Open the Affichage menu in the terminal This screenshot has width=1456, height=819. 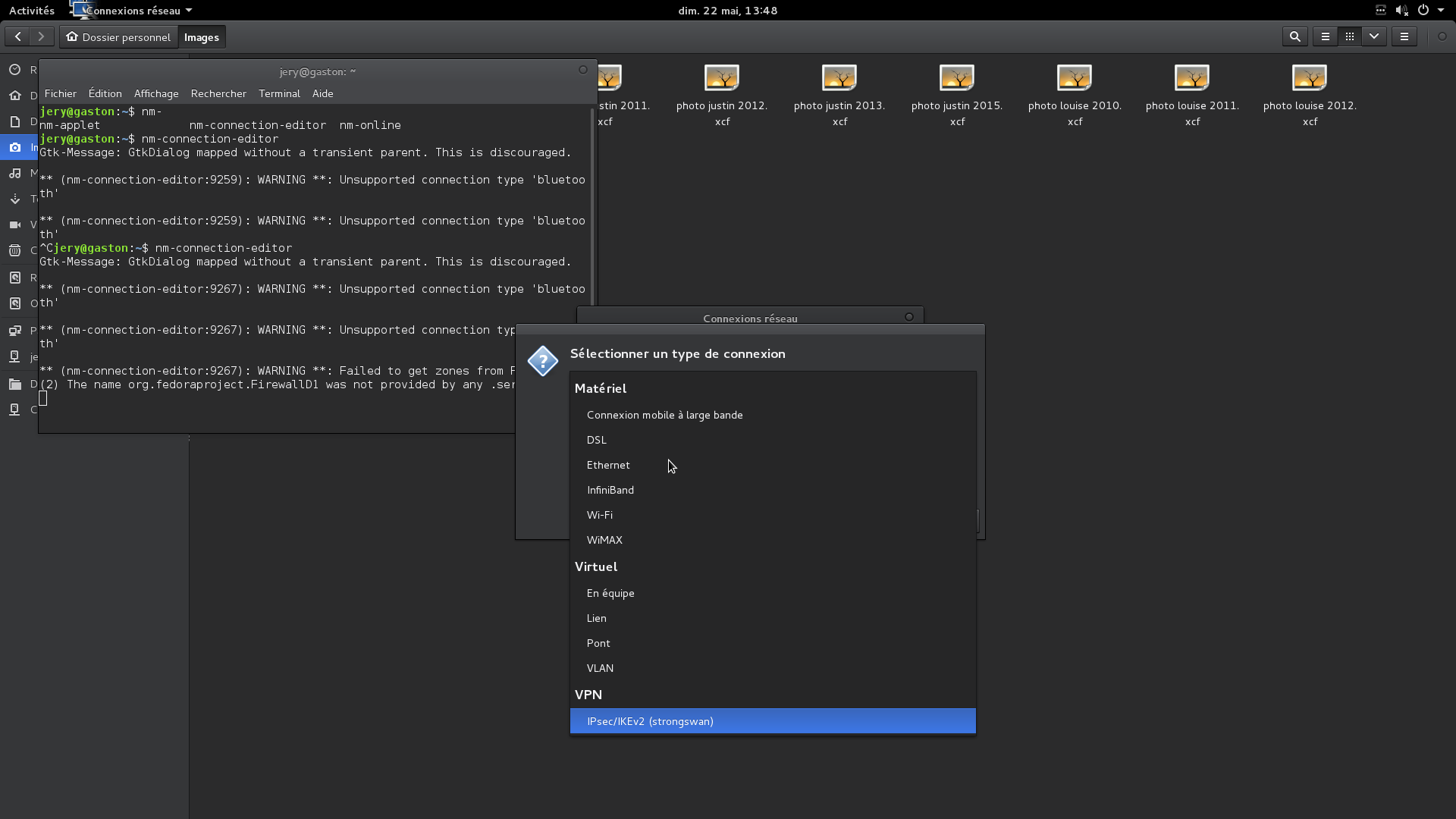tap(156, 93)
